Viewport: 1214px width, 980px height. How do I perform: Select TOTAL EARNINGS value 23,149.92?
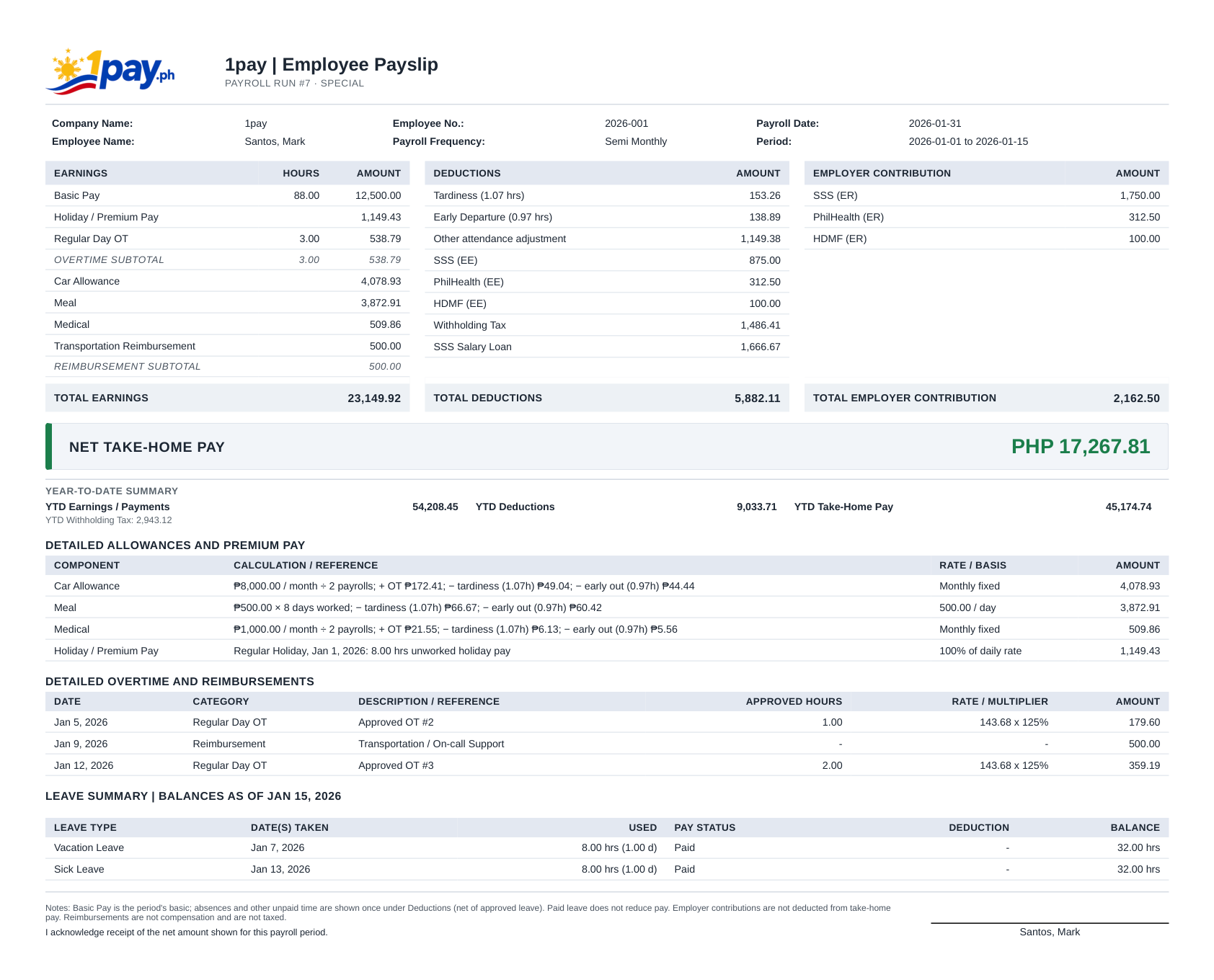374,398
